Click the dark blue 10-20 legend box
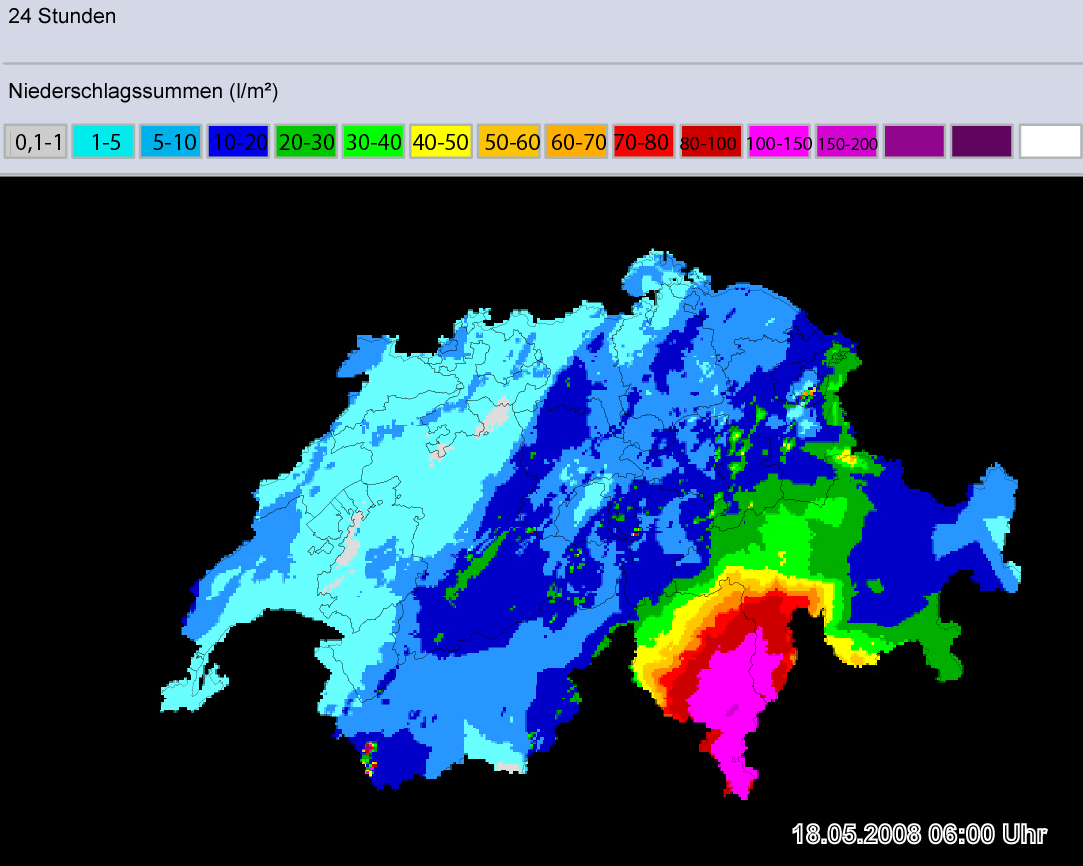The width and height of the screenshot is (1083, 866). [x=238, y=142]
